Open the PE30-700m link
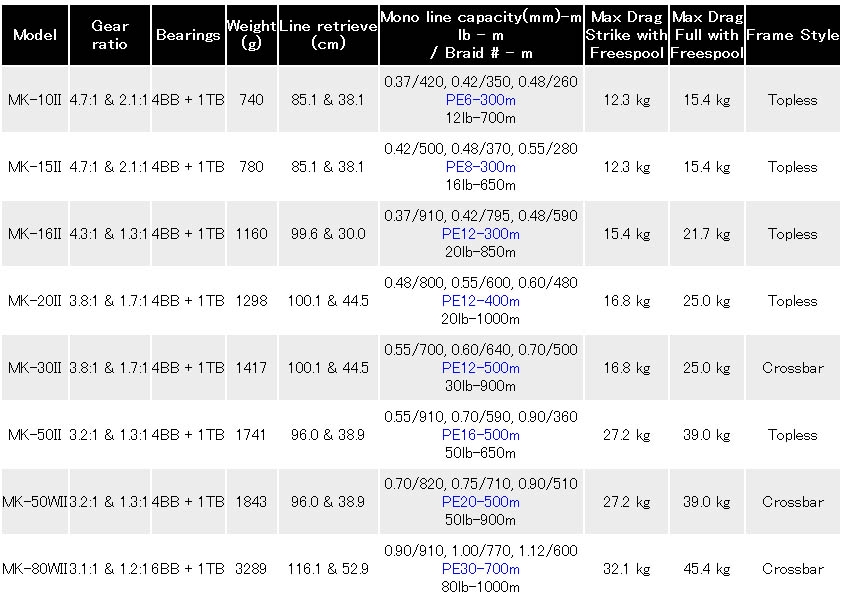 (x=481, y=569)
